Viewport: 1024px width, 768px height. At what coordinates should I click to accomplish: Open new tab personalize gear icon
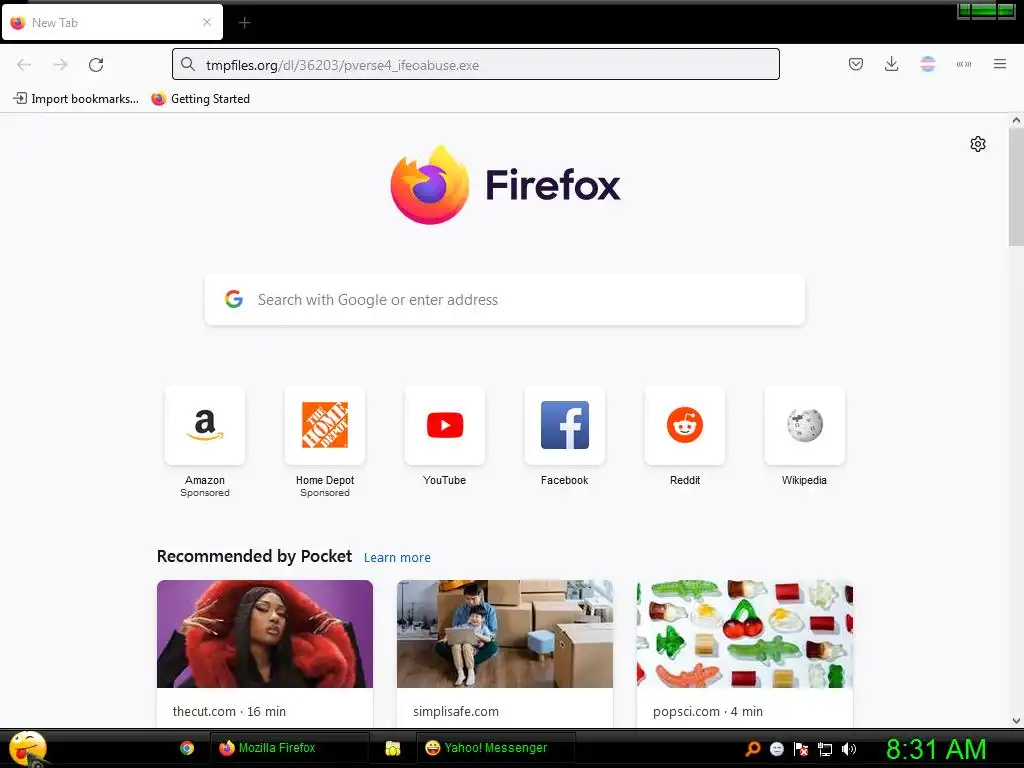pyautogui.click(x=978, y=144)
